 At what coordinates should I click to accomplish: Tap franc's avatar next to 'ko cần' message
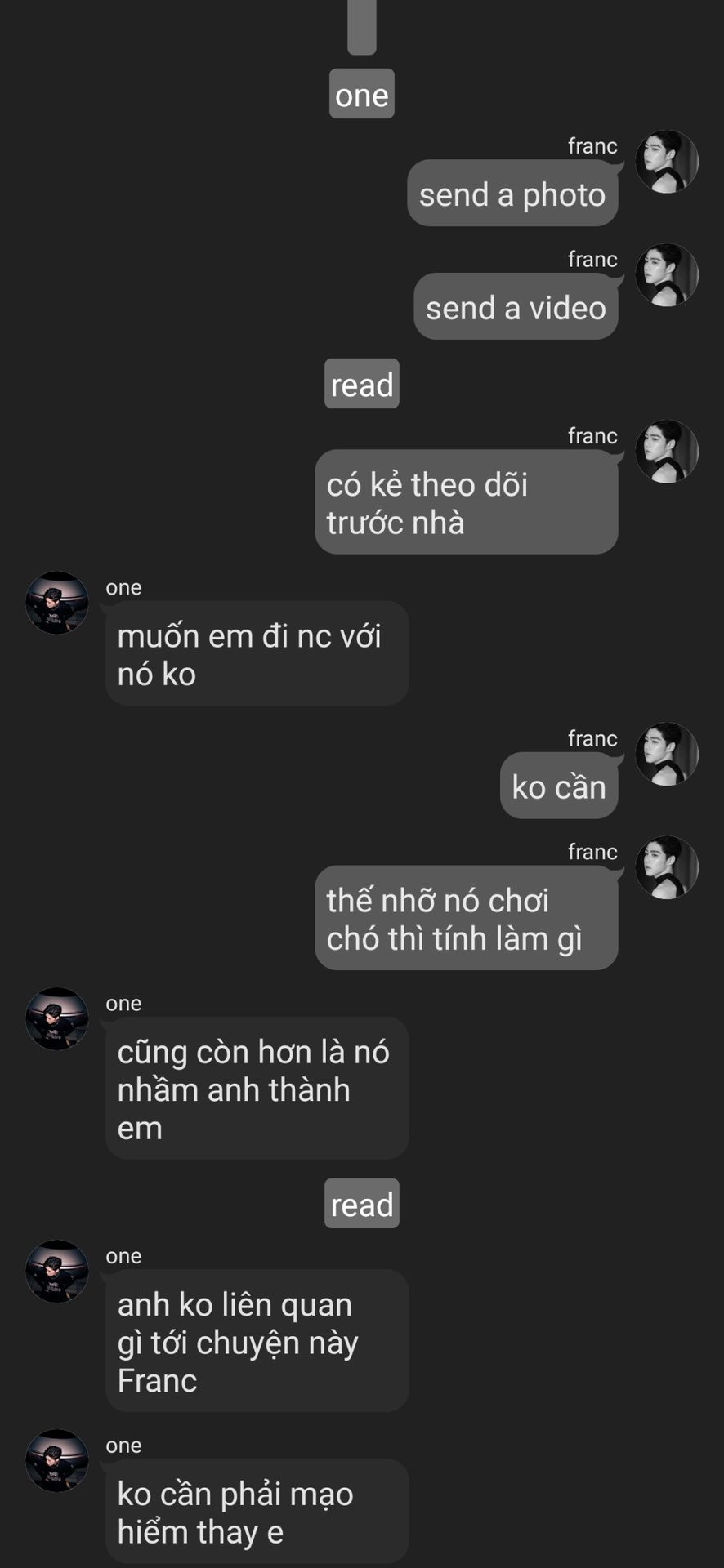pos(667,754)
